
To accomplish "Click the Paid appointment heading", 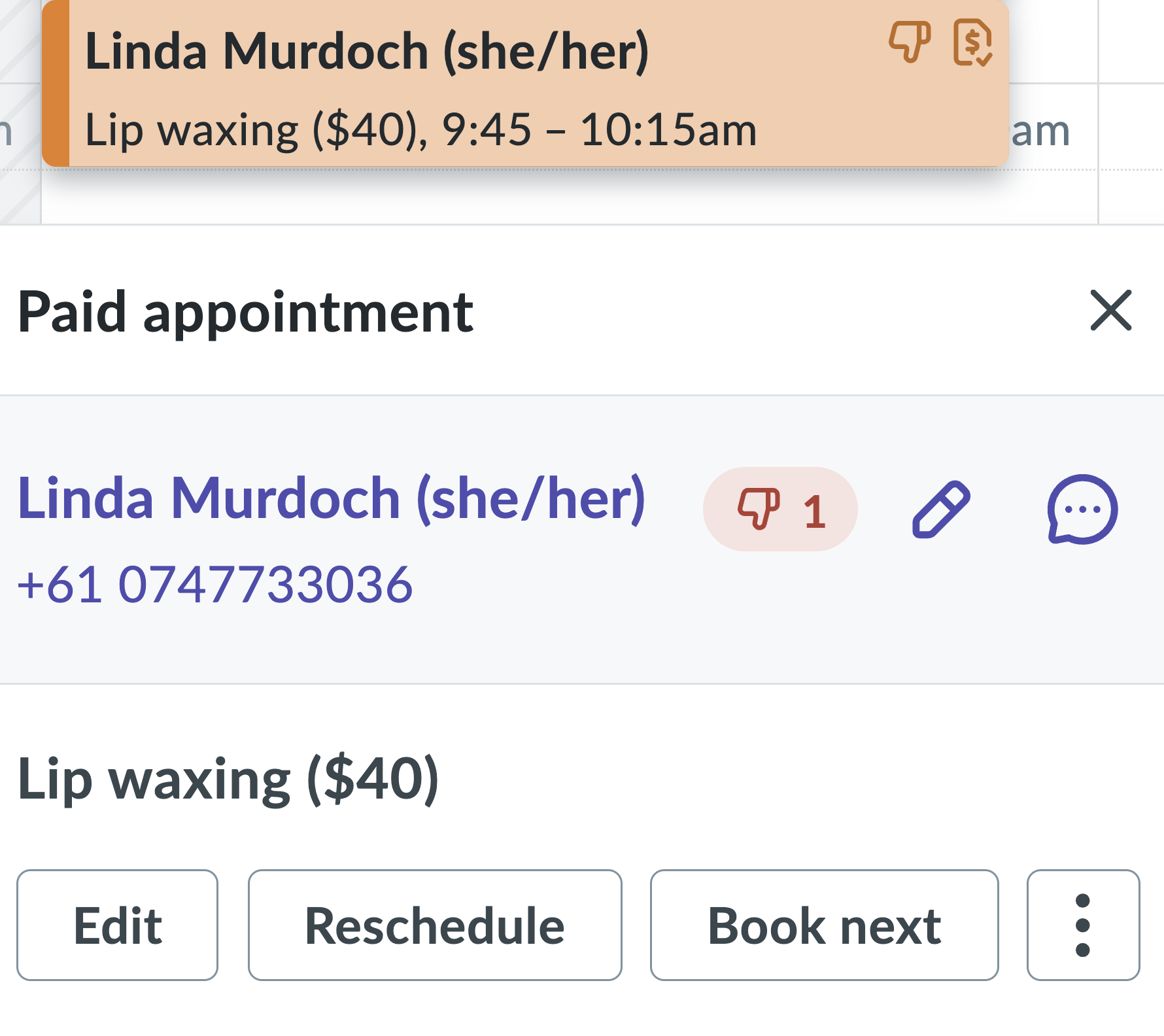I will 245,312.
